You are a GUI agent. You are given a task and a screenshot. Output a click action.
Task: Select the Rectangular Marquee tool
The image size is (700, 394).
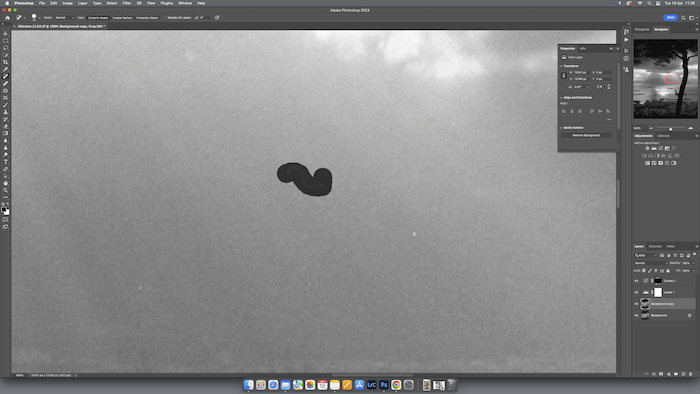pyautogui.click(x=5, y=41)
